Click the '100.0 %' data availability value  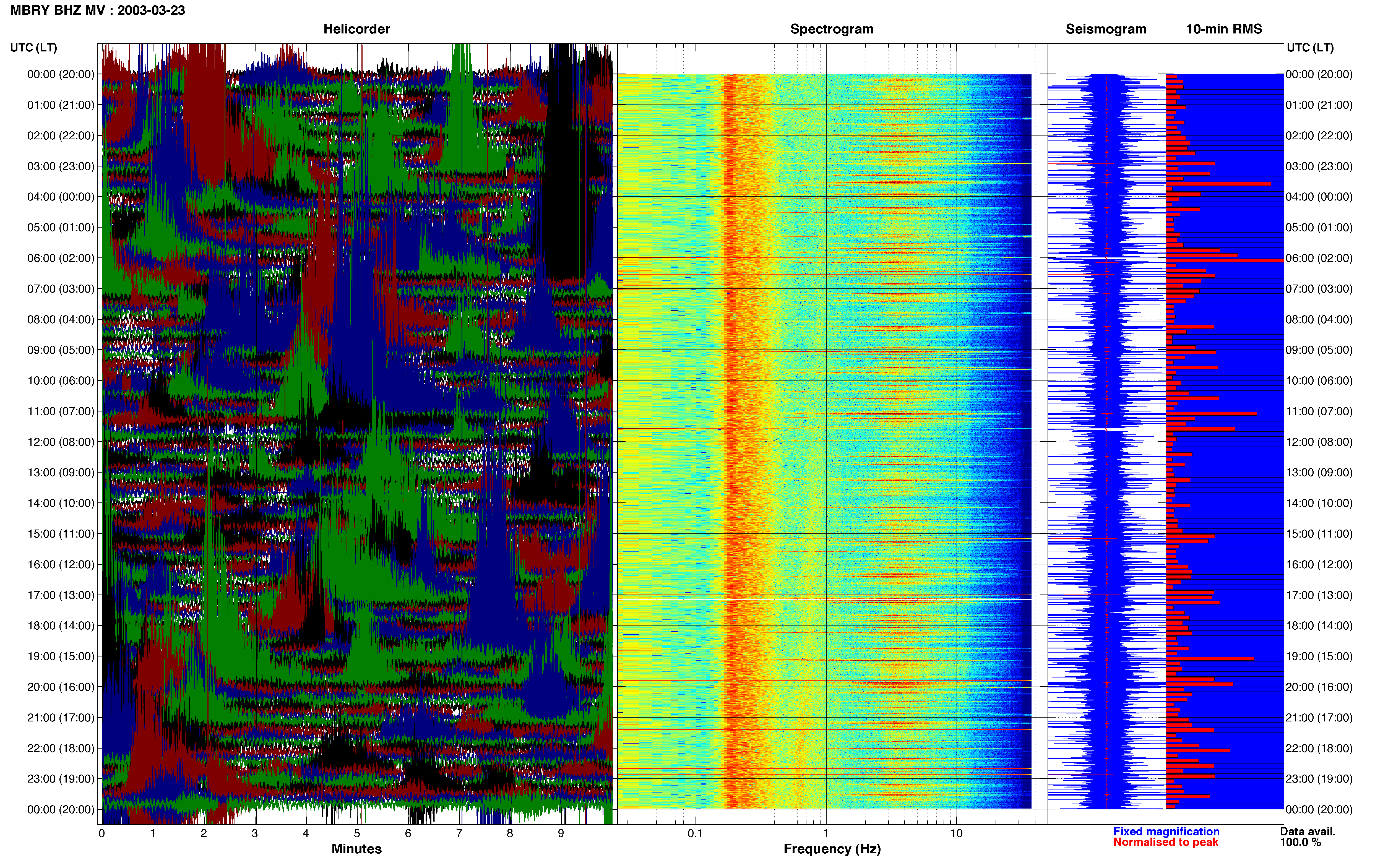coord(1300,842)
